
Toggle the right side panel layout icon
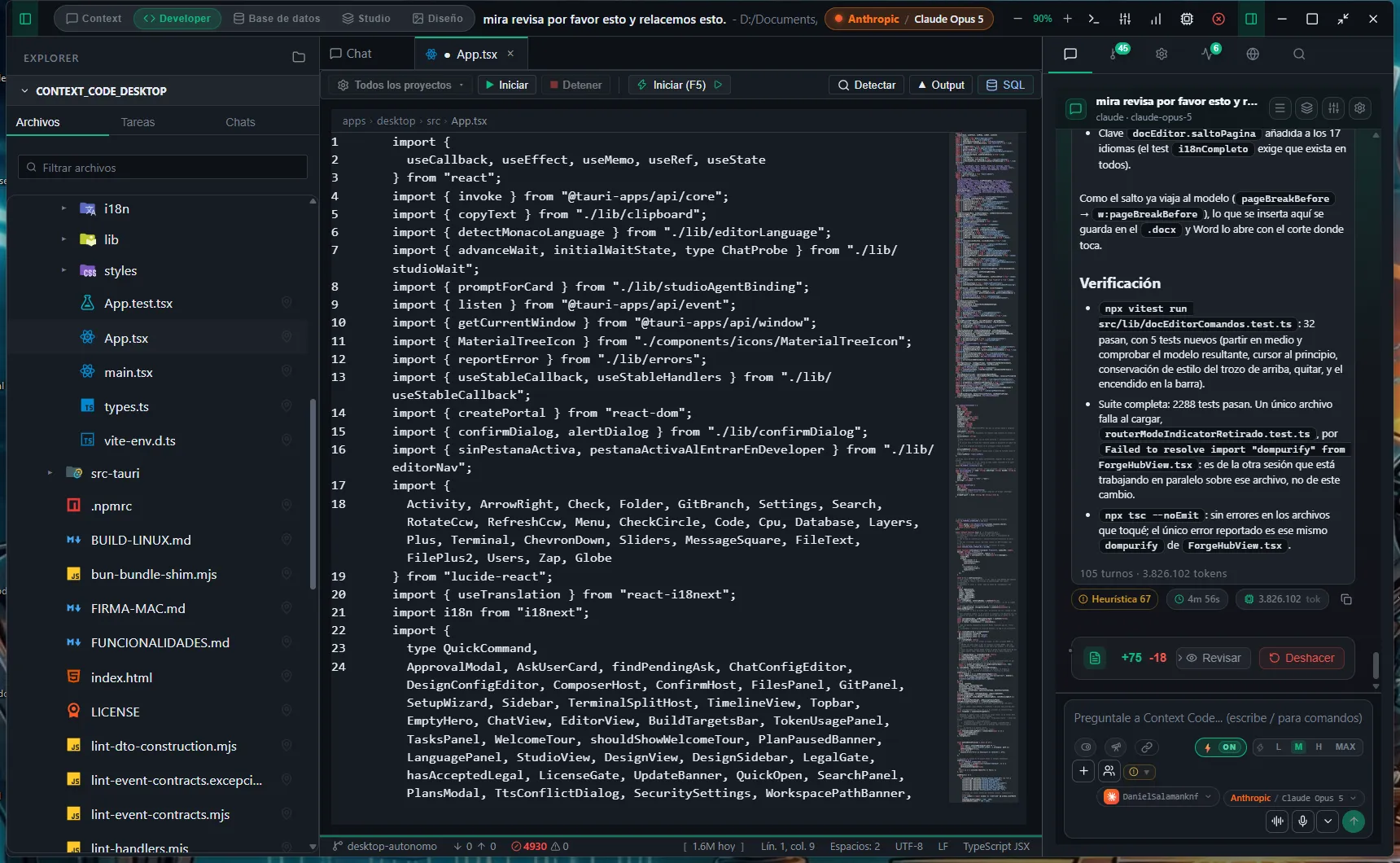click(1251, 19)
